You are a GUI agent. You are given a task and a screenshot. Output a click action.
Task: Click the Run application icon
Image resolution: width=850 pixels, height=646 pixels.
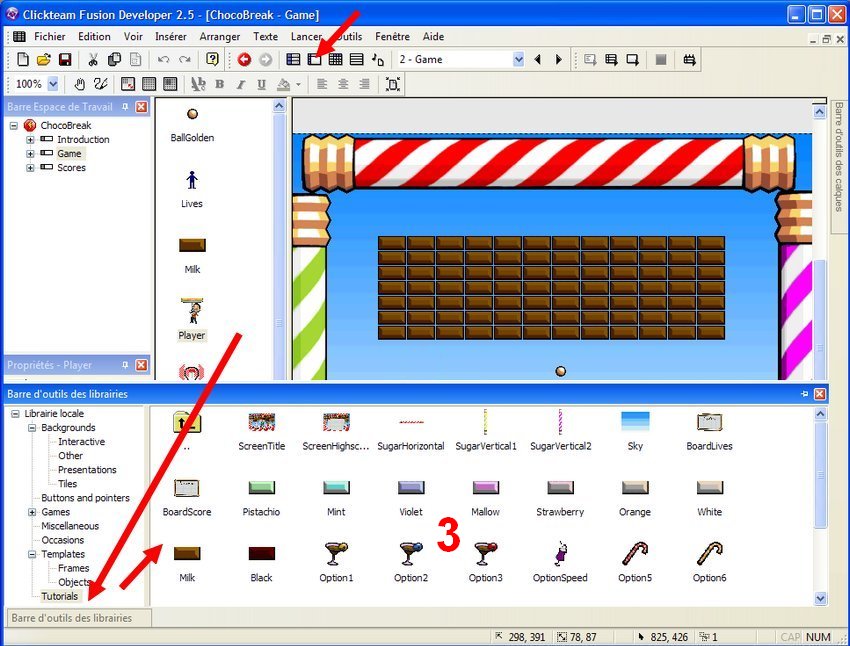[x=611, y=59]
